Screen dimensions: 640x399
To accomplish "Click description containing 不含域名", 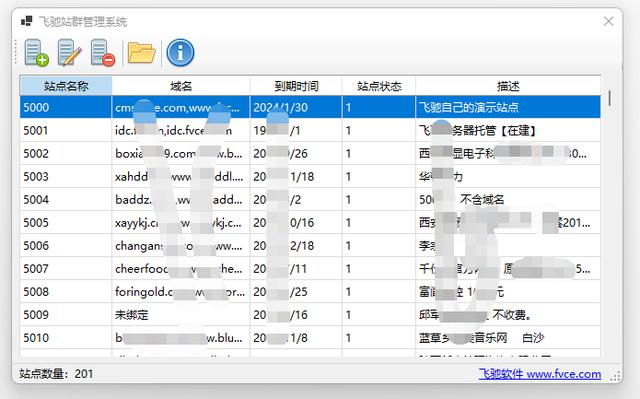I will point(508,200).
